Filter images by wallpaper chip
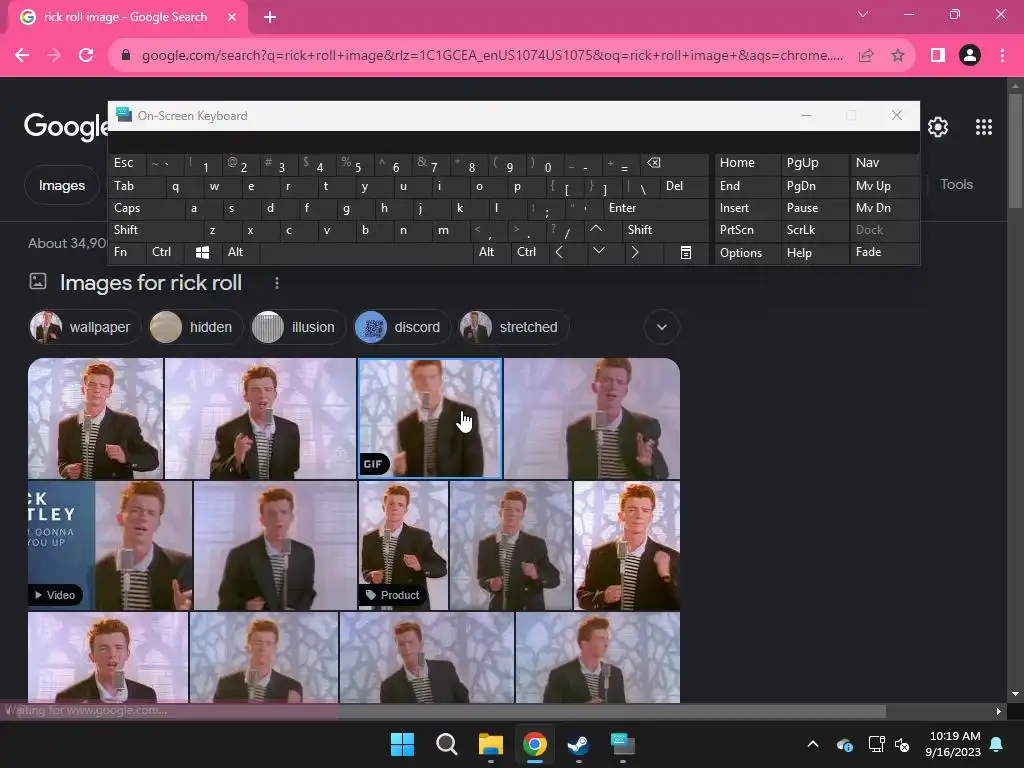Screen dimensions: 1024x768 click(x=84, y=327)
